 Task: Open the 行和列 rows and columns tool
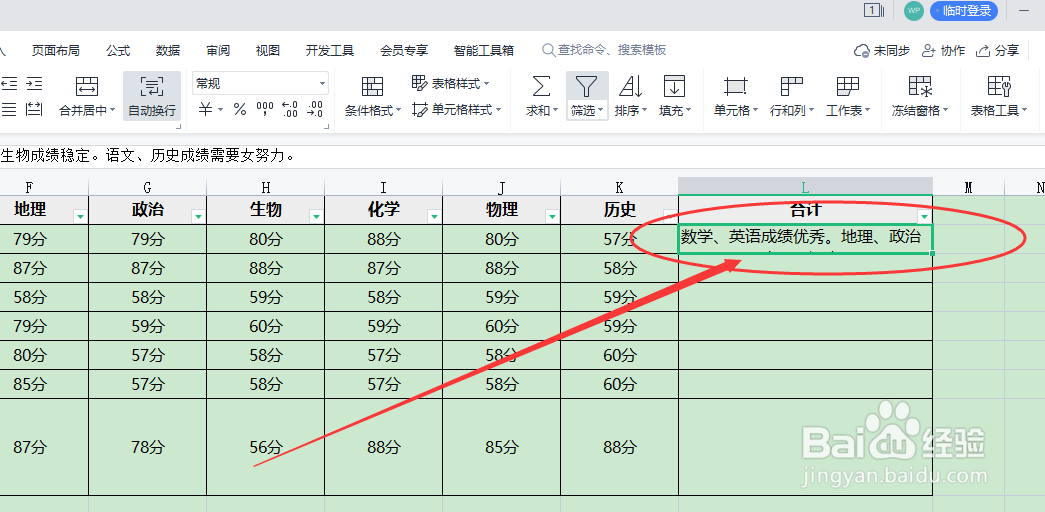792,96
